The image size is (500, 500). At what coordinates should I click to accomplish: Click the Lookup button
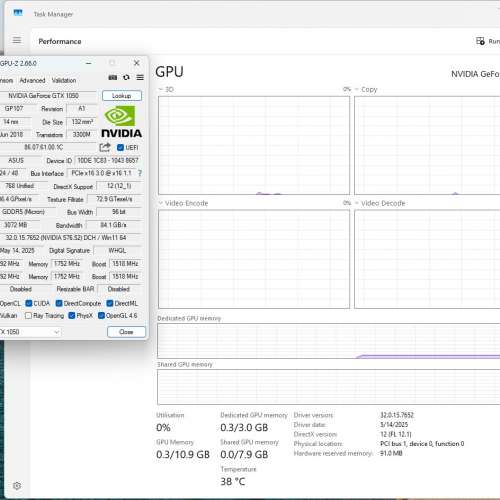(122, 96)
